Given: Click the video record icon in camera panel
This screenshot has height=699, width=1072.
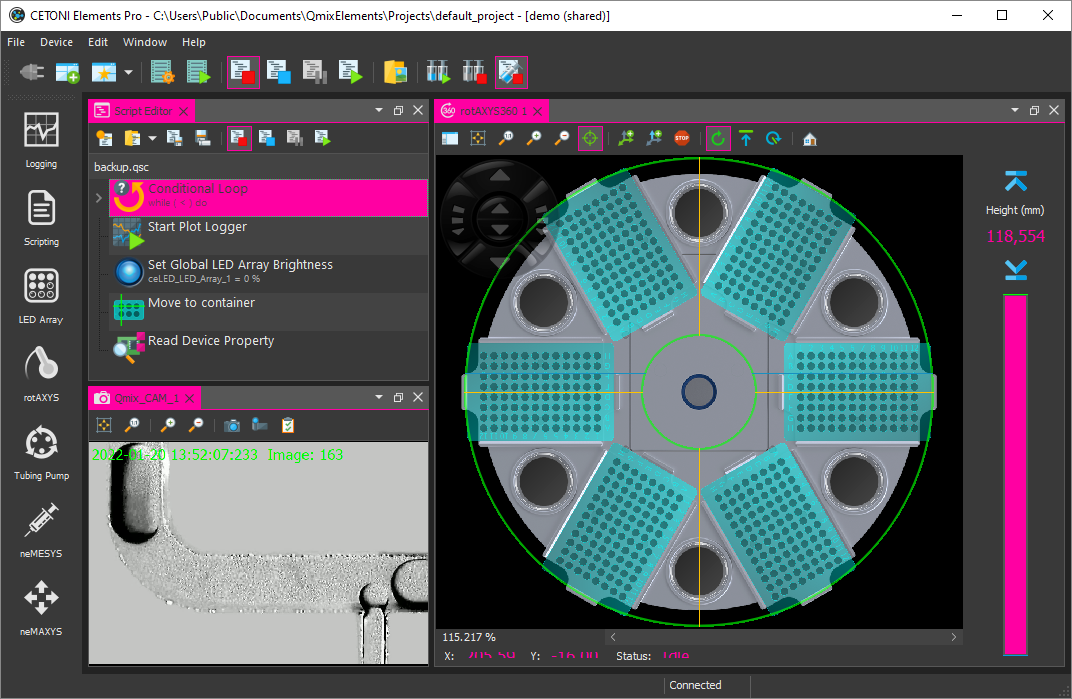Looking at the screenshot, I should pyautogui.click(x=259, y=425).
